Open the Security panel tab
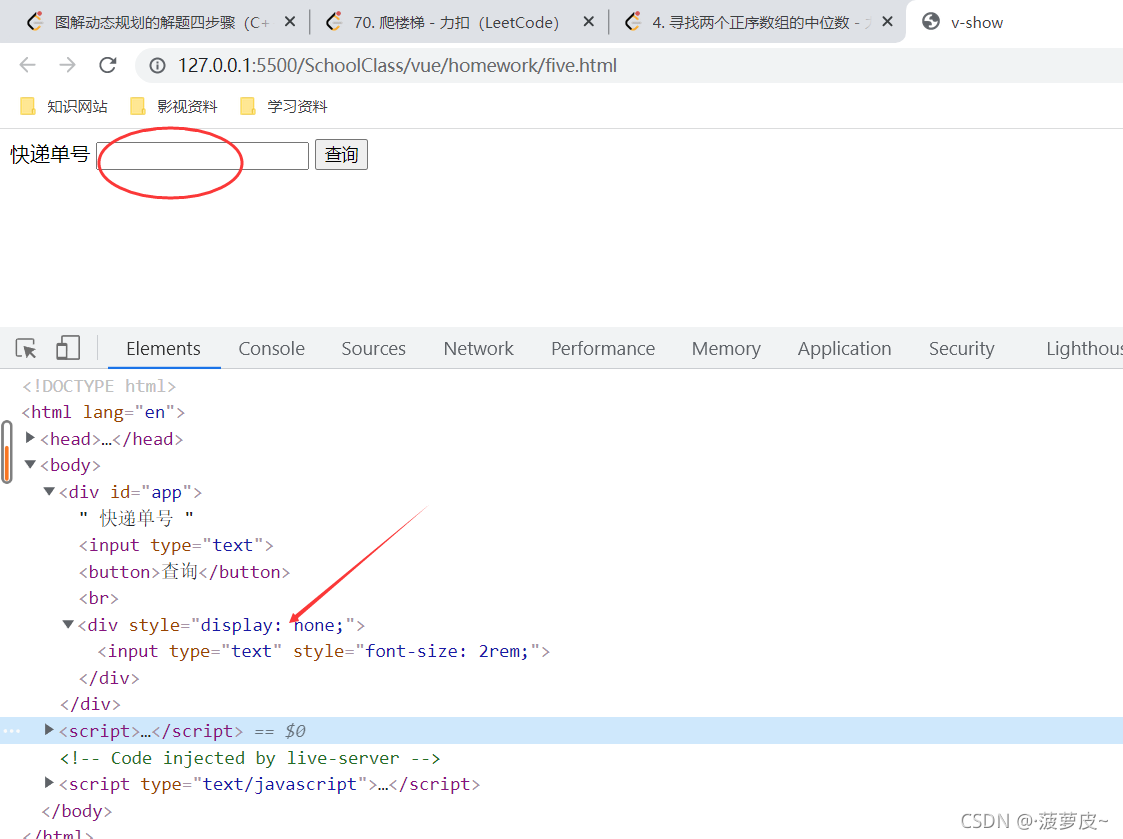The width and height of the screenshot is (1123, 839). tap(962, 349)
